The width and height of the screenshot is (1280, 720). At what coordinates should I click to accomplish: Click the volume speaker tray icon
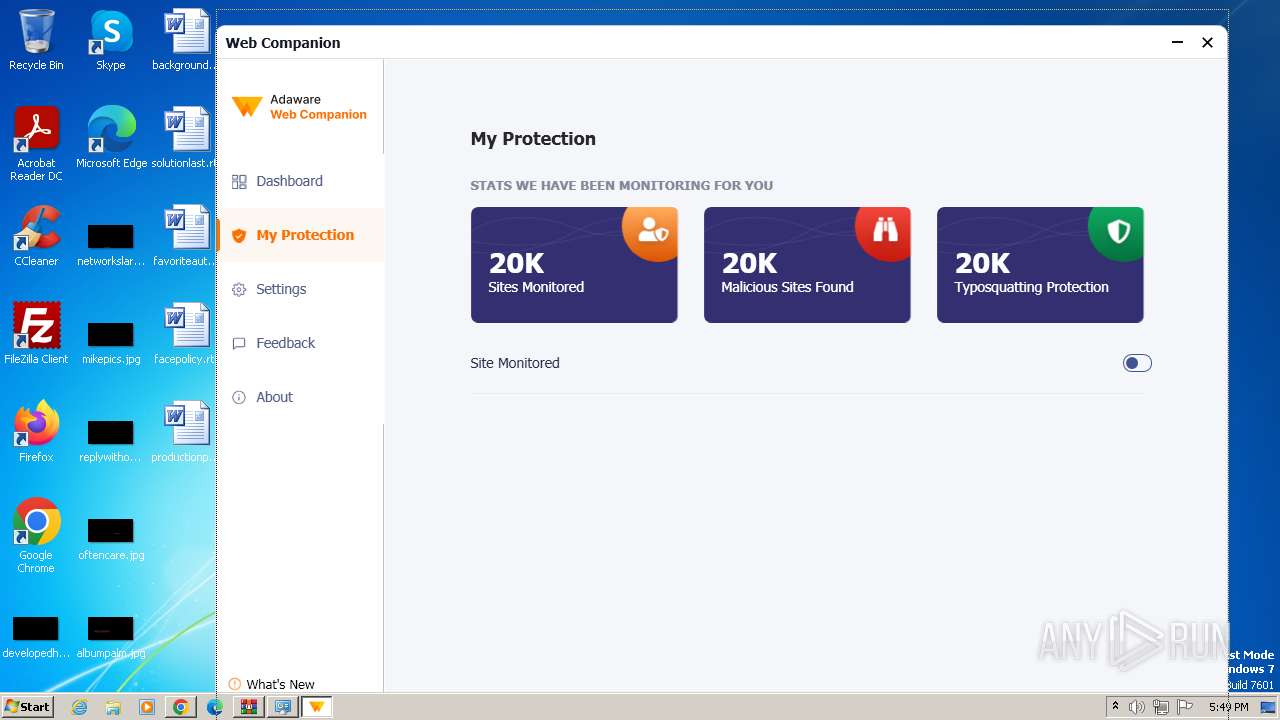click(1137, 707)
